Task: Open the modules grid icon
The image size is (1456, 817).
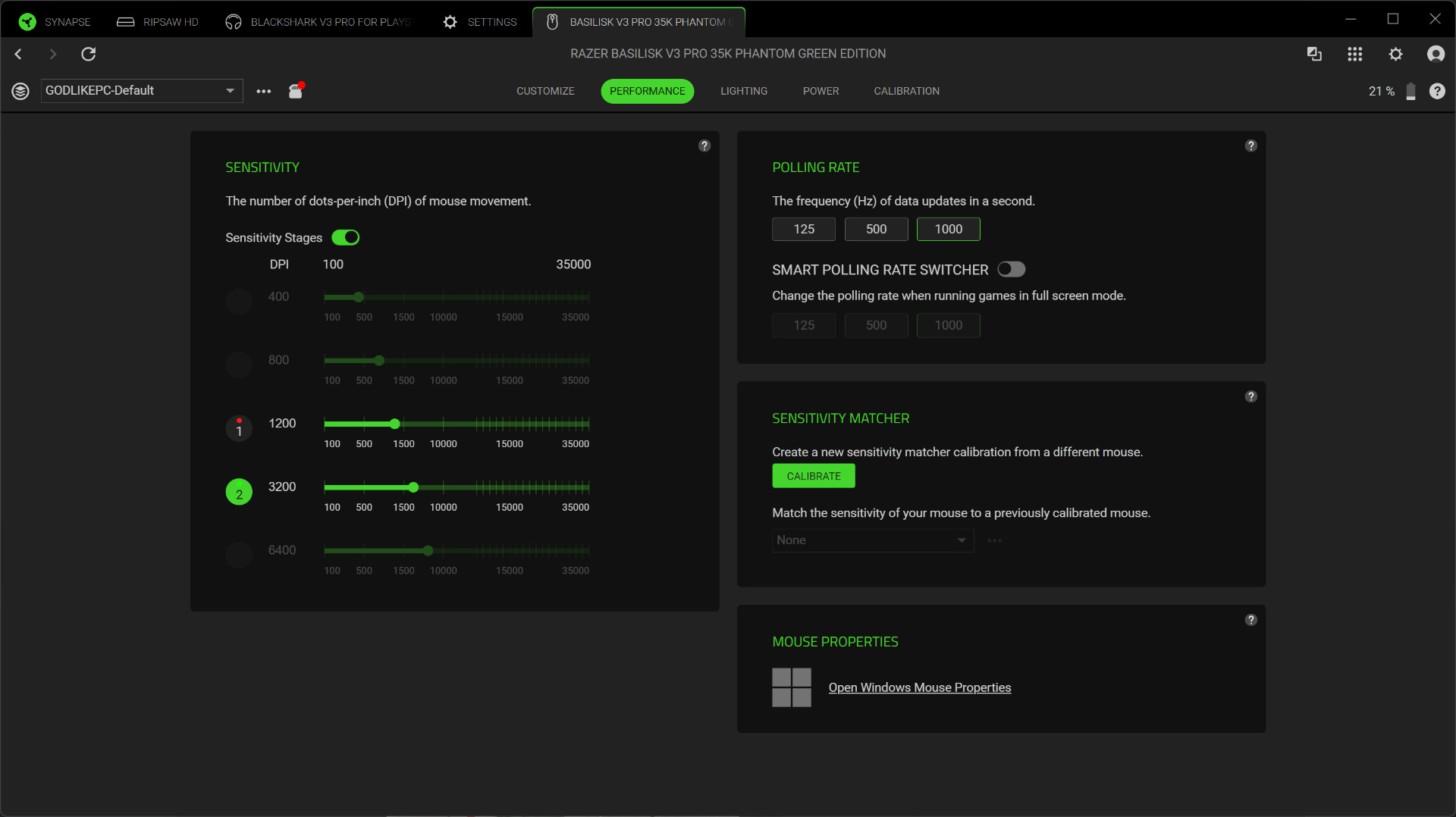Action: pos(1354,54)
